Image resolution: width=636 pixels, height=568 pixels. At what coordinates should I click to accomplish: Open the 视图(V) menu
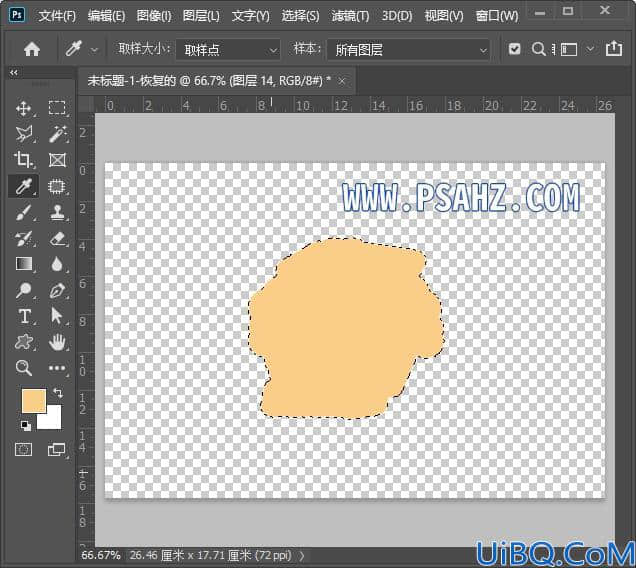444,16
